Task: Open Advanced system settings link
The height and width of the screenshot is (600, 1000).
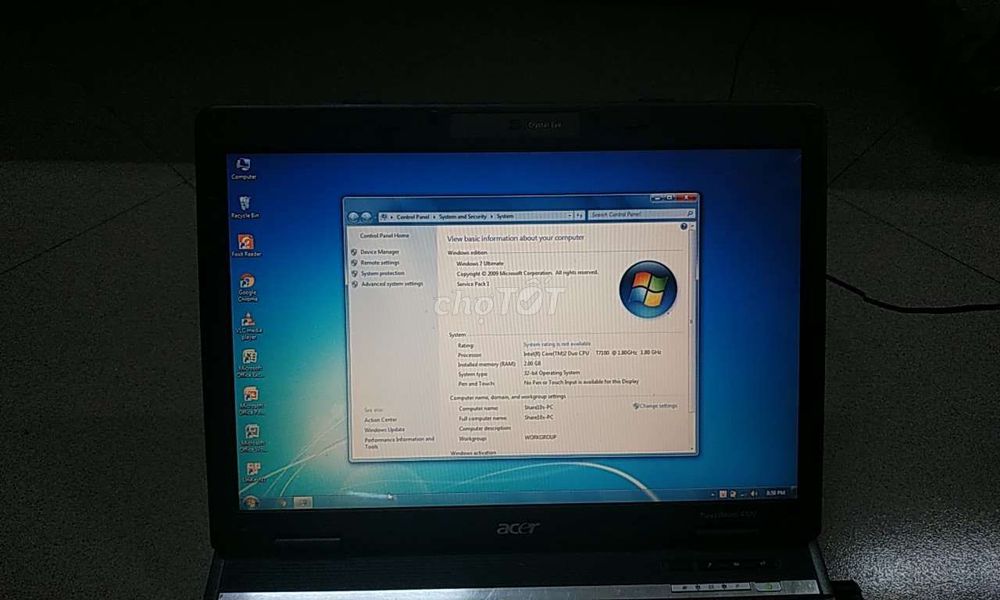Action: pyautogui.click(x=392, y=284)
